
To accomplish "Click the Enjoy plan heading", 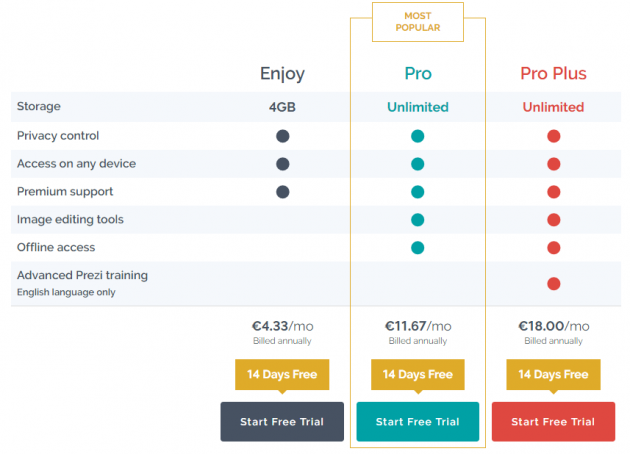I will pyautogui.click(x=282, y=74).
